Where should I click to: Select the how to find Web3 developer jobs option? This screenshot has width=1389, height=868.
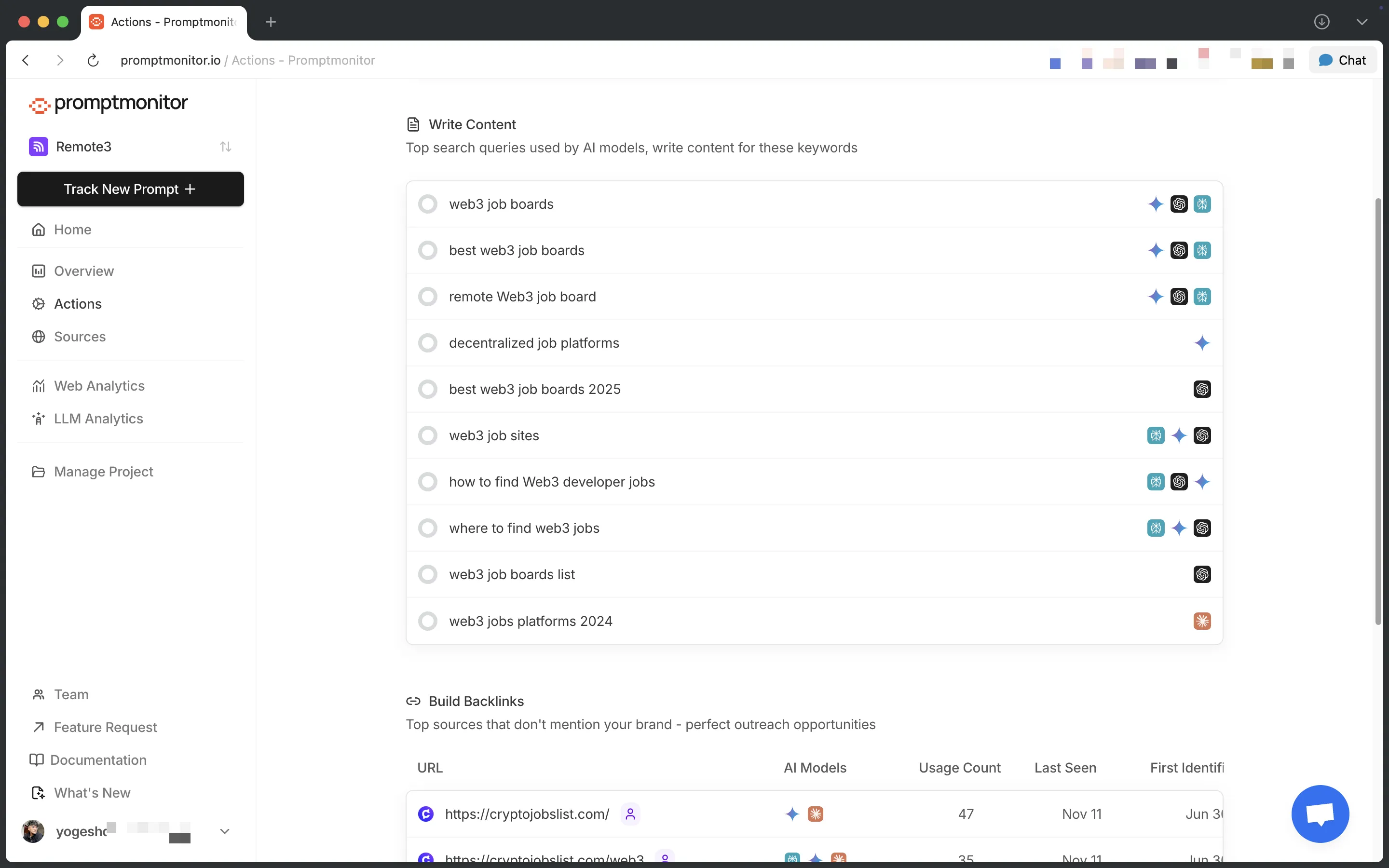428,482
